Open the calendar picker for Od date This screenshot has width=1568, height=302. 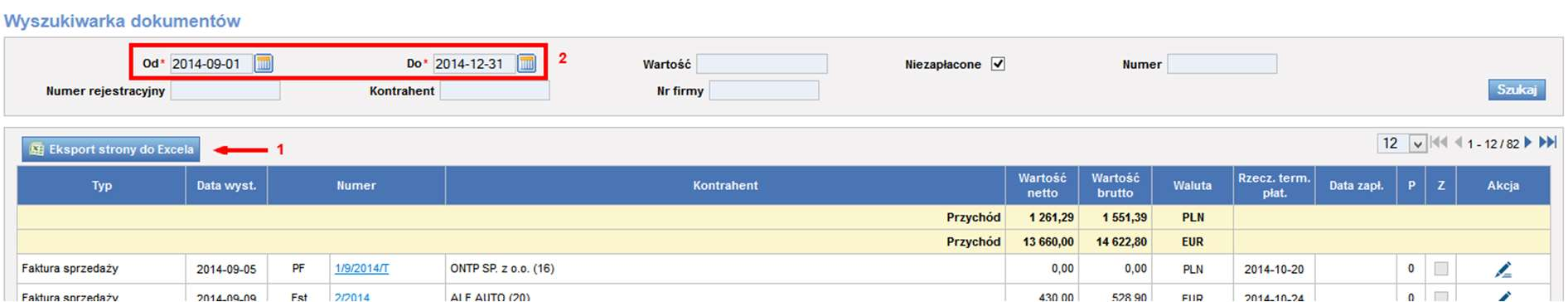click(x=264, y=63)
